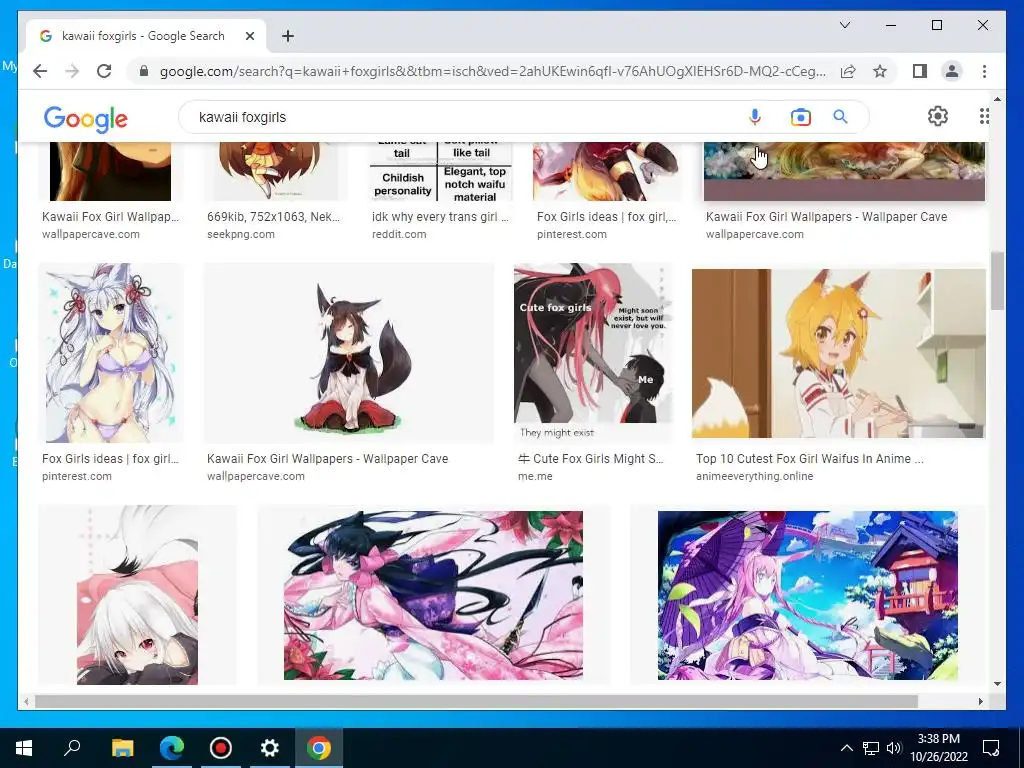Open reddit.com source link
Viewport: 1024px width, 768px height.
[x=399, y=234]
